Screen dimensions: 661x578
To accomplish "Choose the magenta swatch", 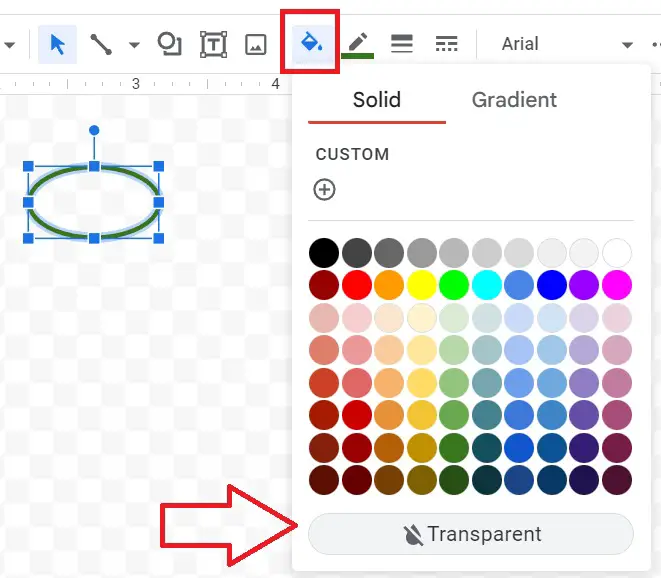I will [617, 285].
